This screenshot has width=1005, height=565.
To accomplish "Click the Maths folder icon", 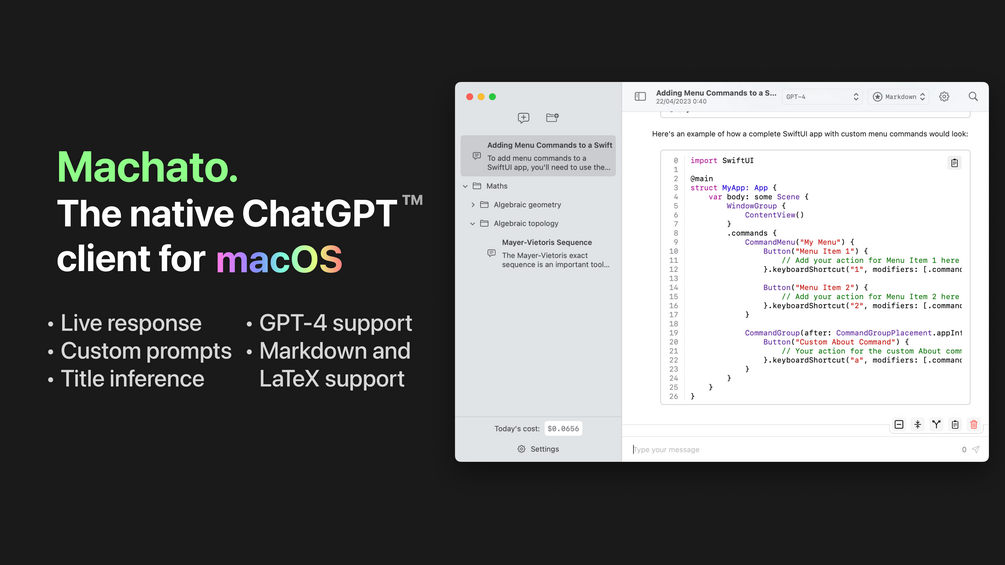I will pos(477,186).
